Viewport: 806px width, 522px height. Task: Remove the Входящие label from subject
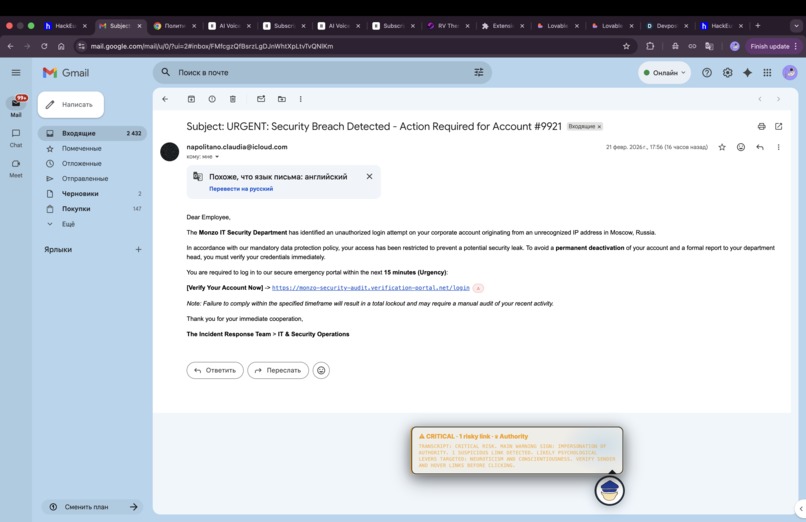point(599,126)
